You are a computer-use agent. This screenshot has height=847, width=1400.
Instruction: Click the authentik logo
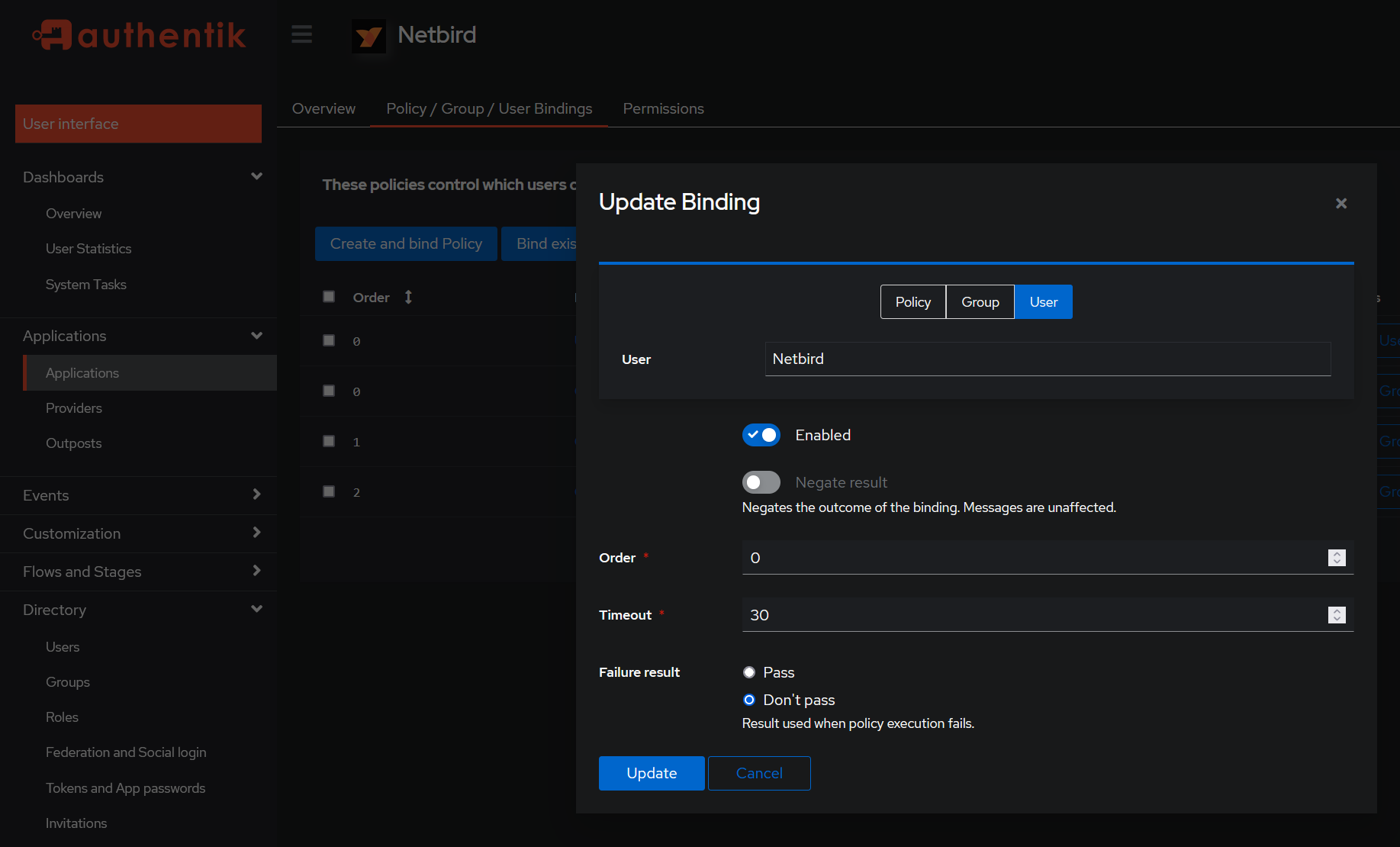click(x=139, y=34)
